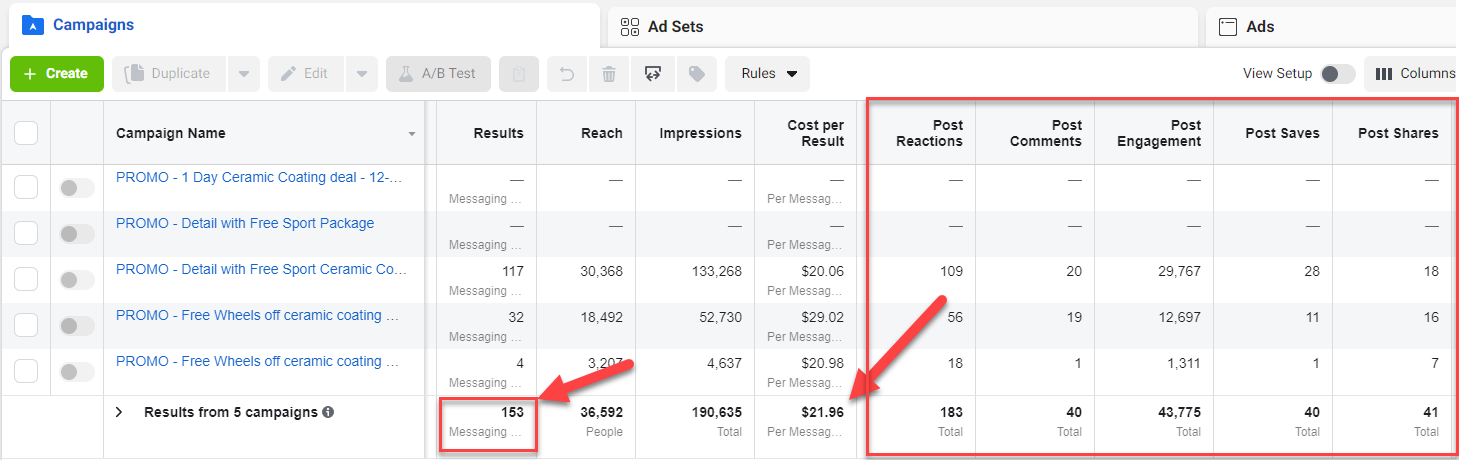The width and height of the screenshot is (1459, 460).
Task: Click the clipboard paste icon
Action: coord(519,74)
